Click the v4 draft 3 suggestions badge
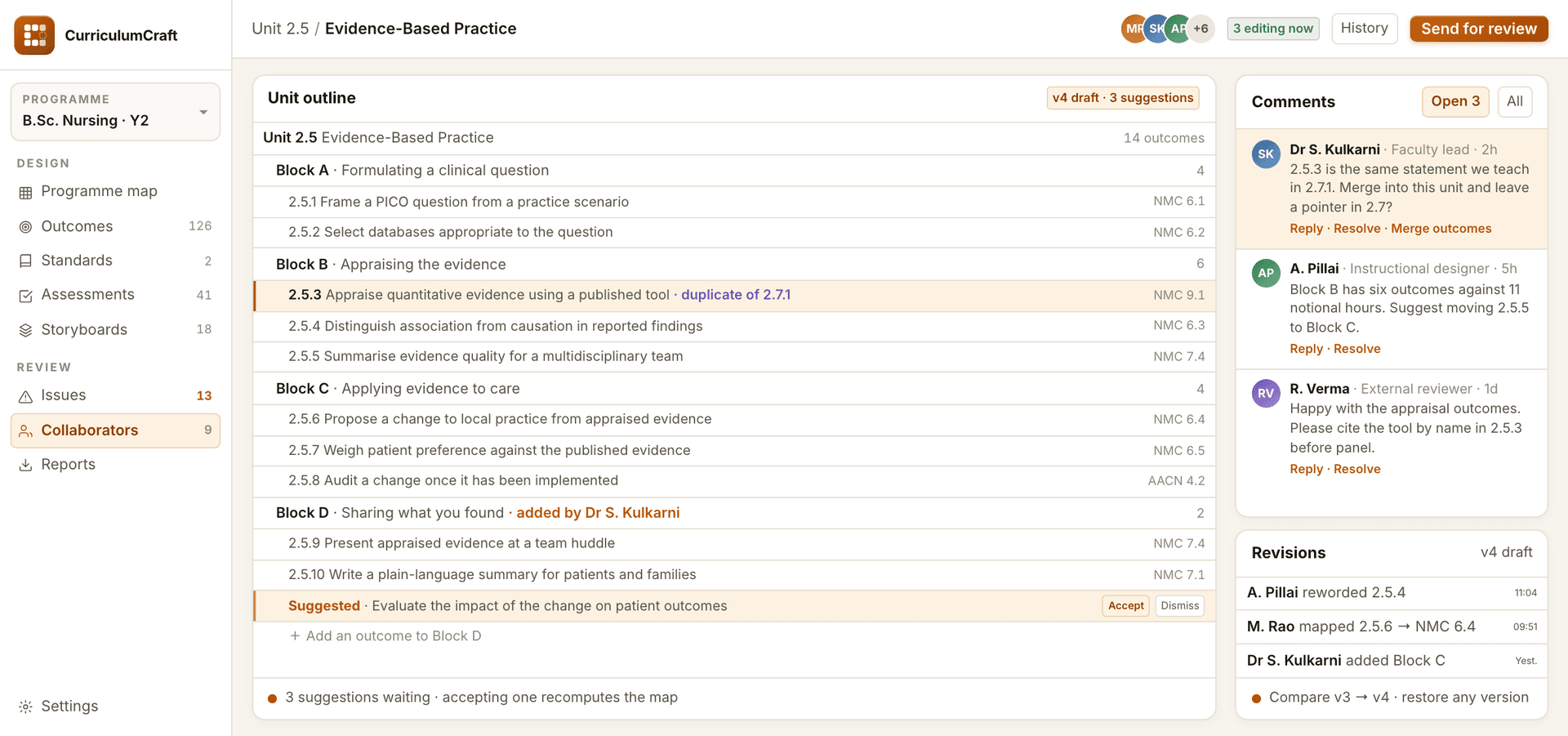 (x=1123, y=98)
